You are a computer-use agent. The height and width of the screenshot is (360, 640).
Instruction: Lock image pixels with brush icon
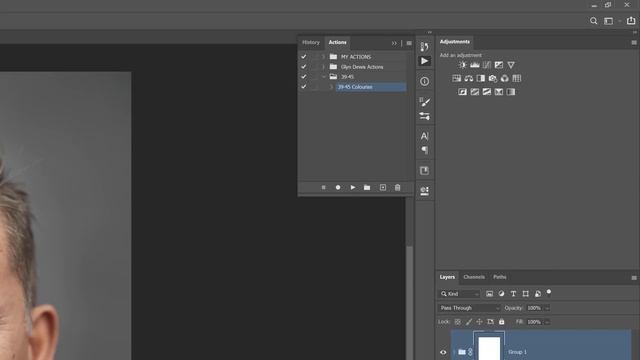(469, 322)
